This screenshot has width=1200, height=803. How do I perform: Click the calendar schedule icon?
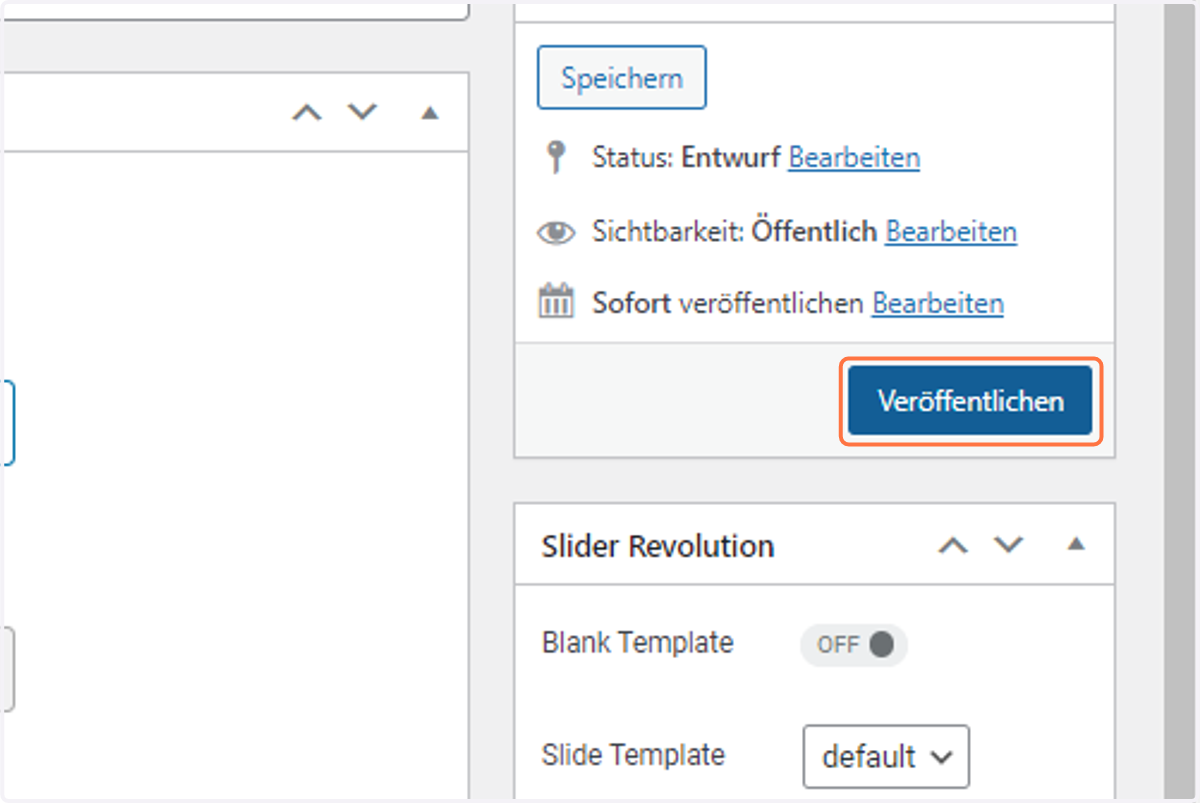pyautogui.click(x=556, y=301)
